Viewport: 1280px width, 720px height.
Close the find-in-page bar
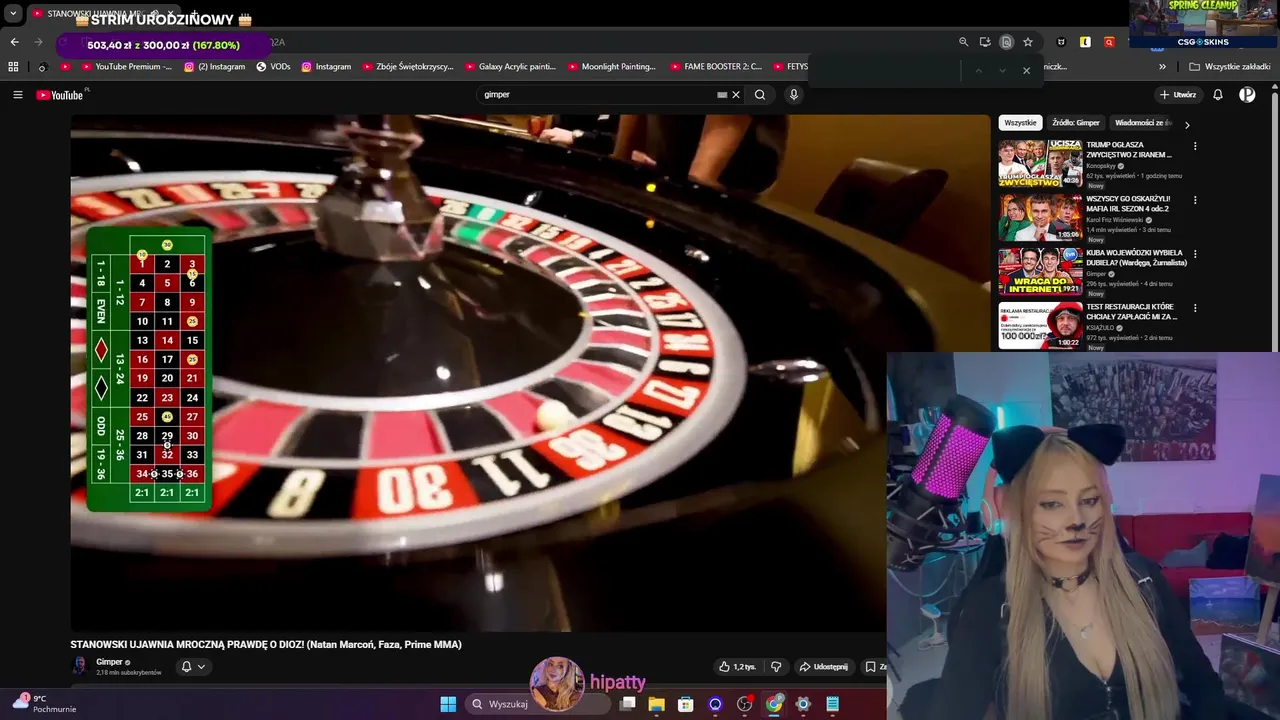coord(1026,70)
